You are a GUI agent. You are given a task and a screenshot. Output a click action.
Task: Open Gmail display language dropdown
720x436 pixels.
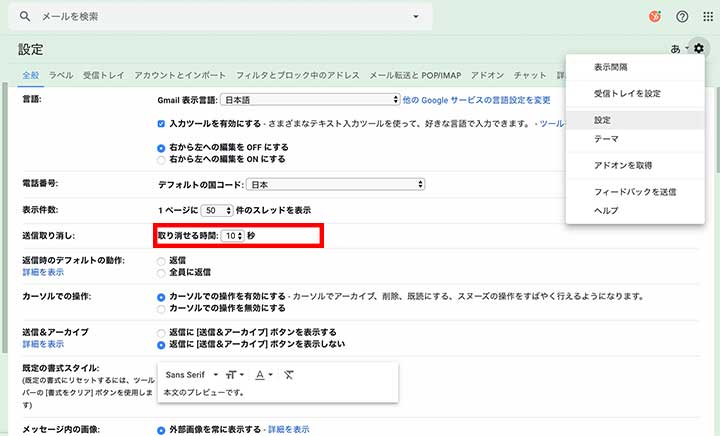(x=310, y=100)
